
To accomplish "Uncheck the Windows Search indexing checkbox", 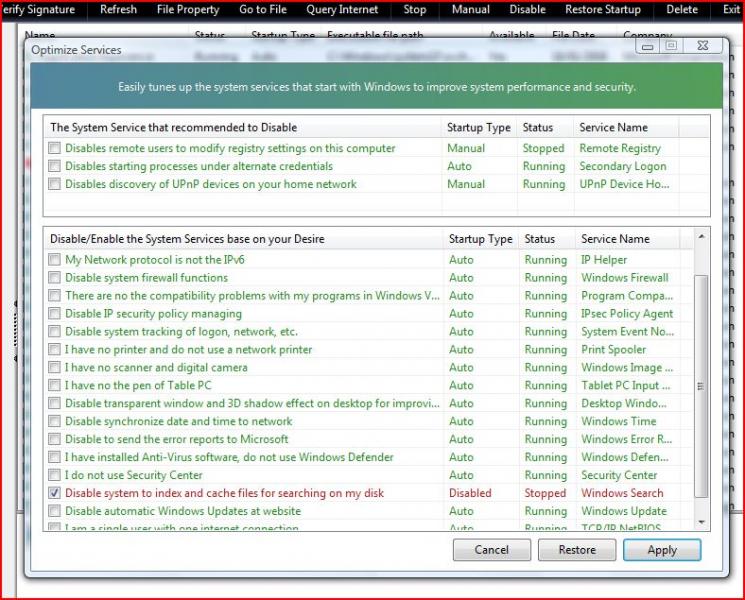I will coord(55,494).
